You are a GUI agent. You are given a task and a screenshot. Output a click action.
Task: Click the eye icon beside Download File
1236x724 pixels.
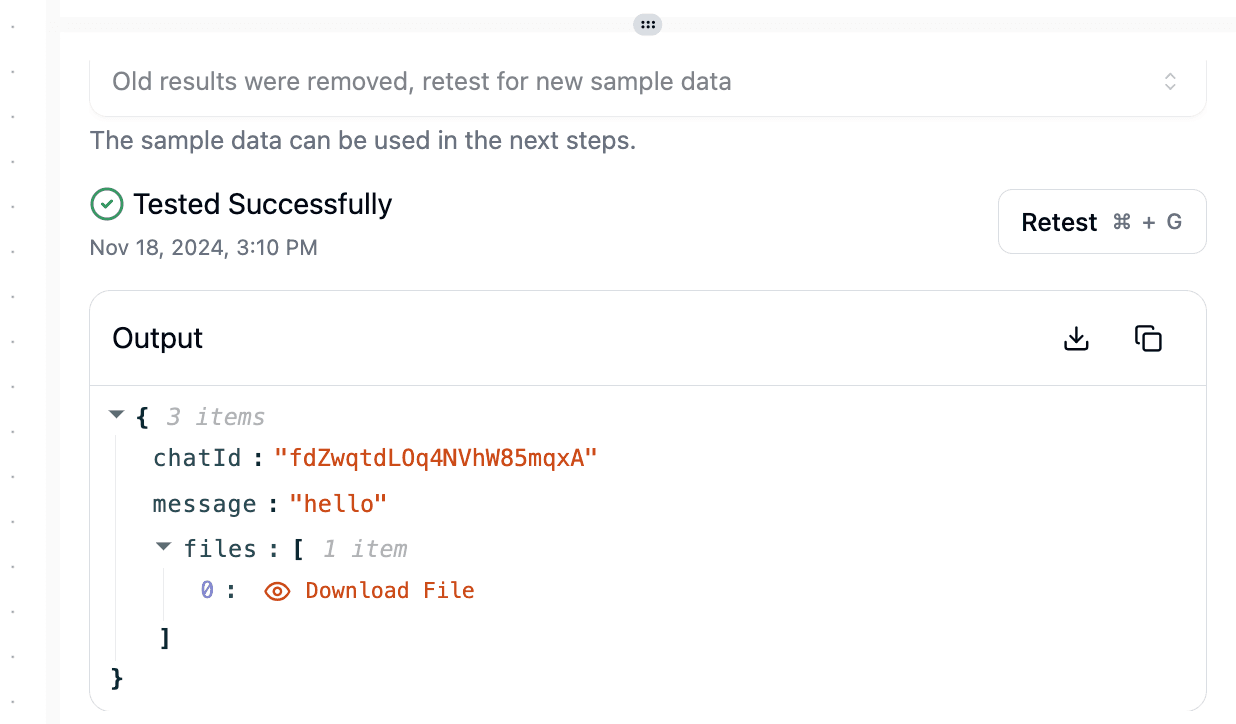[x=277, y=591]
